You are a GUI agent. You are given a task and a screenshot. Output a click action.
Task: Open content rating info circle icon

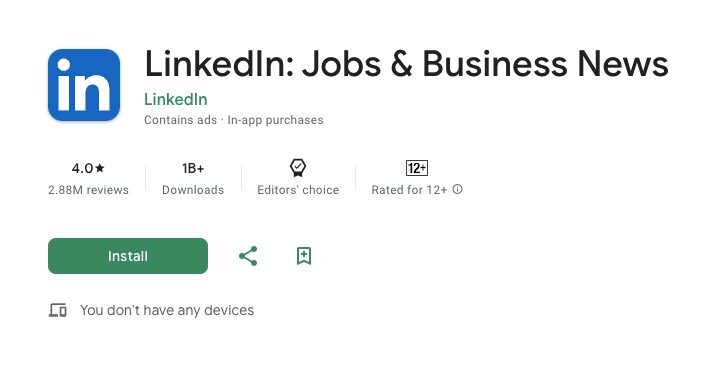[457, 189]
